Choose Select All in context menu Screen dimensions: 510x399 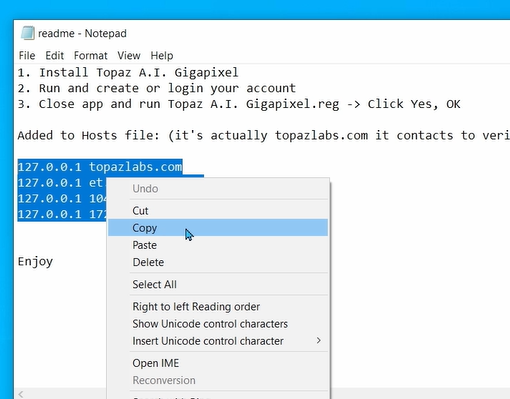coord(218,284)
